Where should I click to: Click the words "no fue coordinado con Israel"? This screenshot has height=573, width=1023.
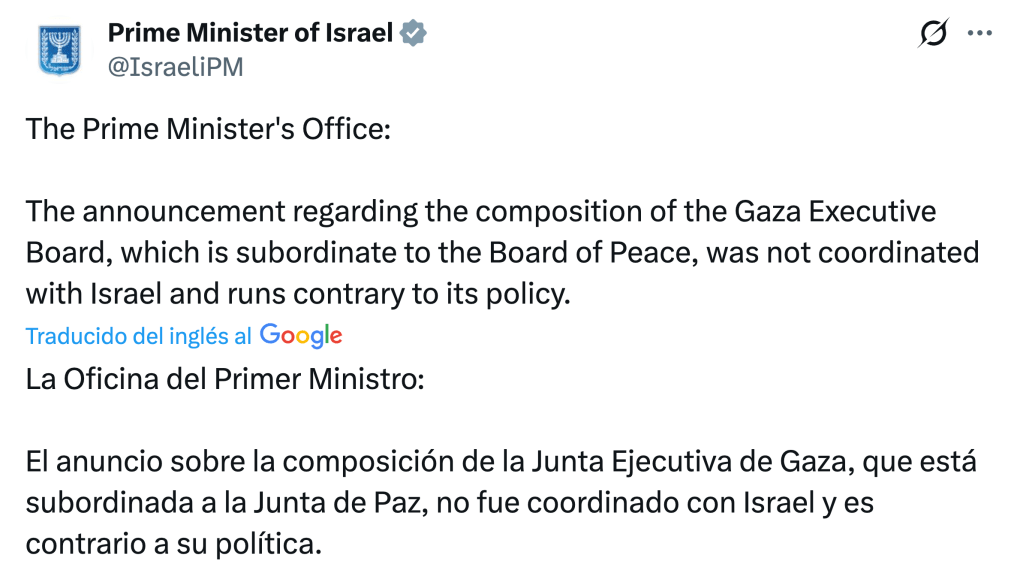pos(627,503)
